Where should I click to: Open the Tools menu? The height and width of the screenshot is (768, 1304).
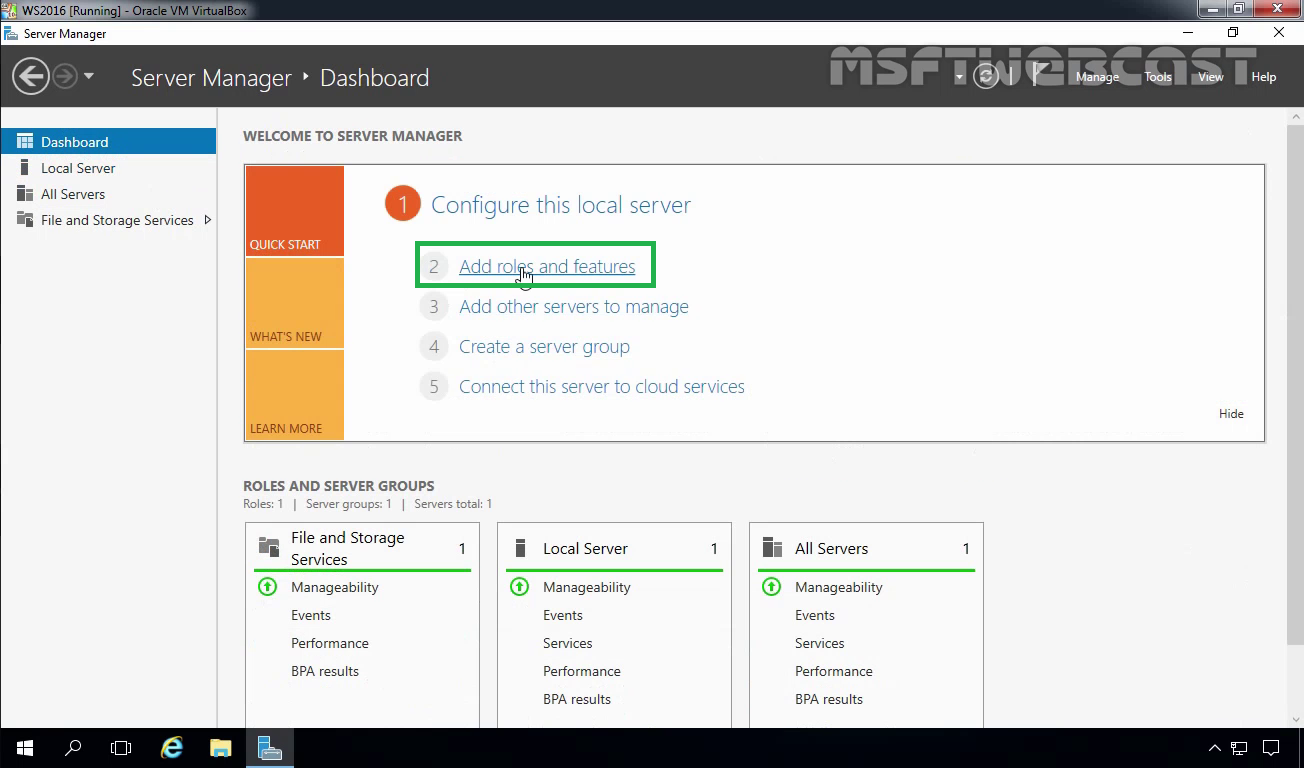tap(1158, 77)
